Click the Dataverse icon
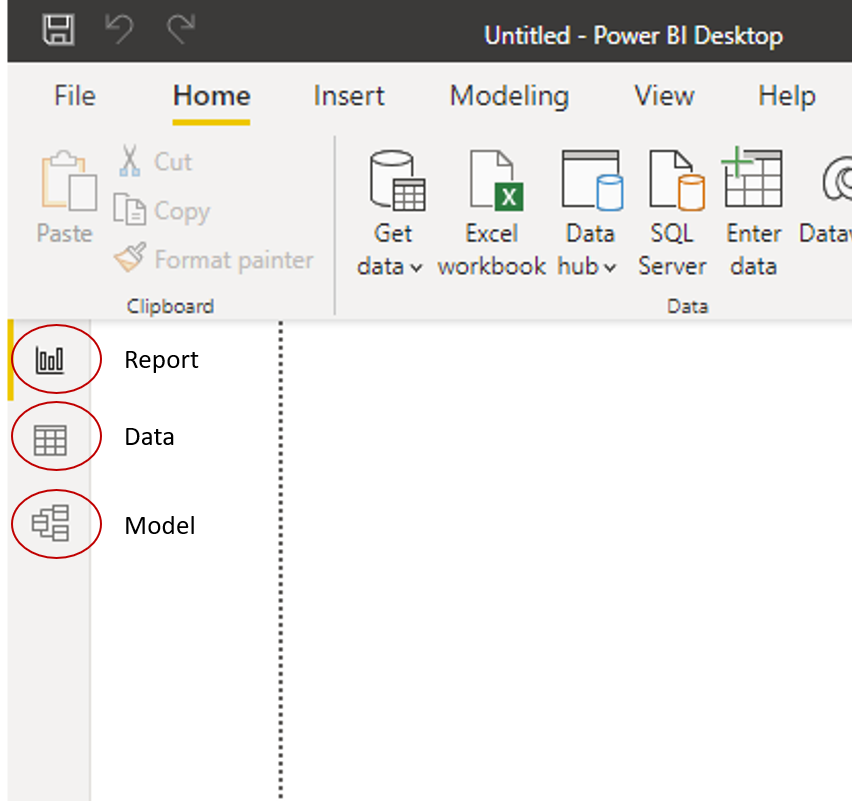The image size is (852, 801). coord(835,181)
